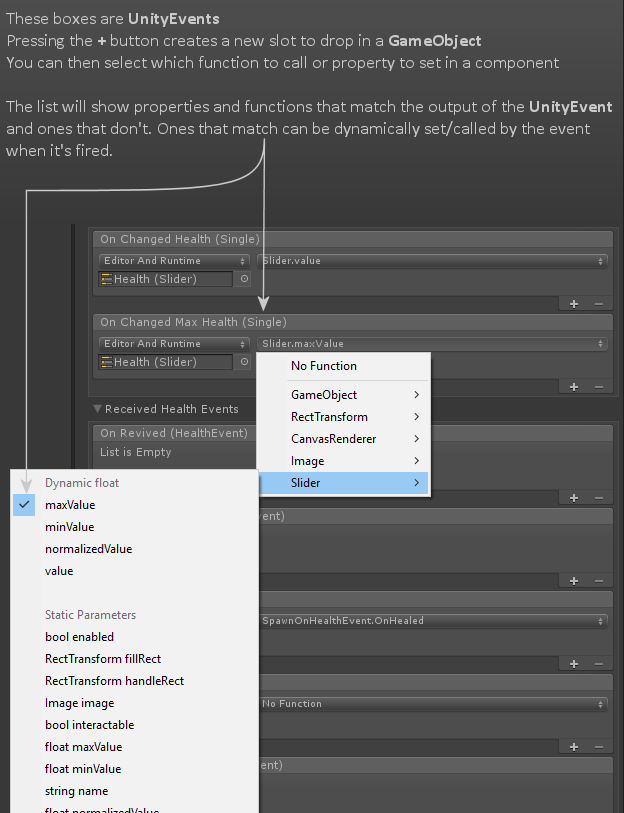The width and height of the screenshot is (624, 813).
Task: Add listener to On Changed Max Health event
Action: point(572,386)
